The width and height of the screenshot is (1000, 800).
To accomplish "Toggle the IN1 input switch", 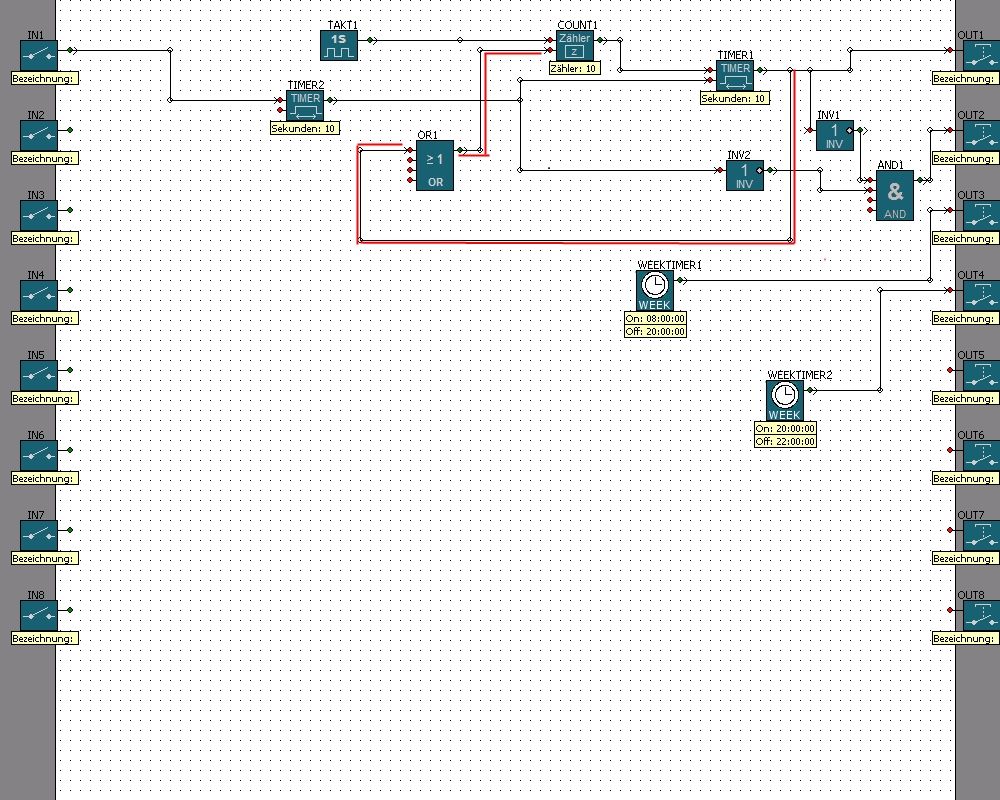I will [40, 54].
